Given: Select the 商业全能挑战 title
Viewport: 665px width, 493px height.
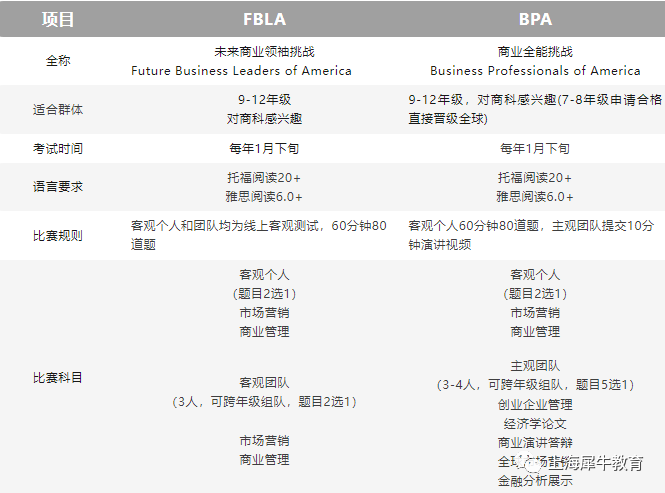Looking at the screenshot, I should point(535,52).
